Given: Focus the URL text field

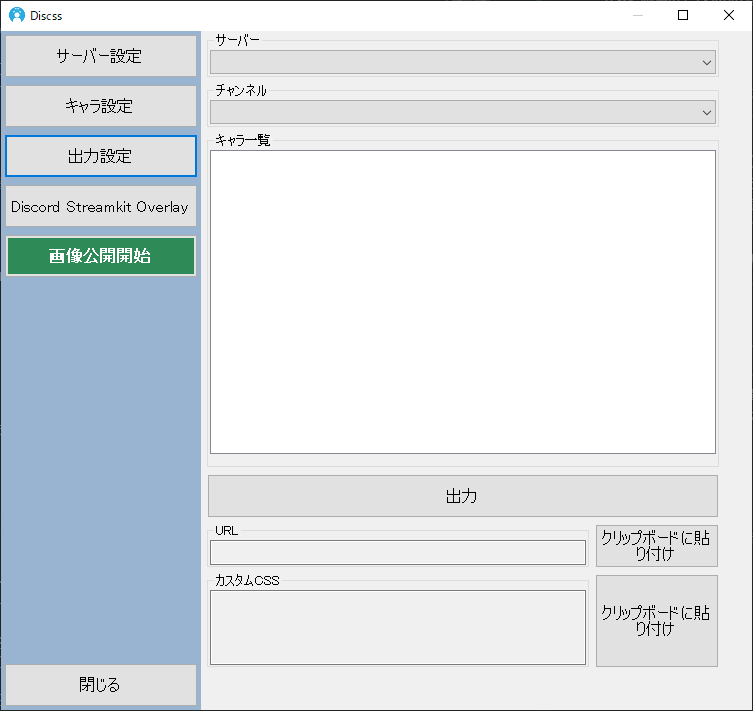Looking at the screenshot, I should tap(398, 553).
